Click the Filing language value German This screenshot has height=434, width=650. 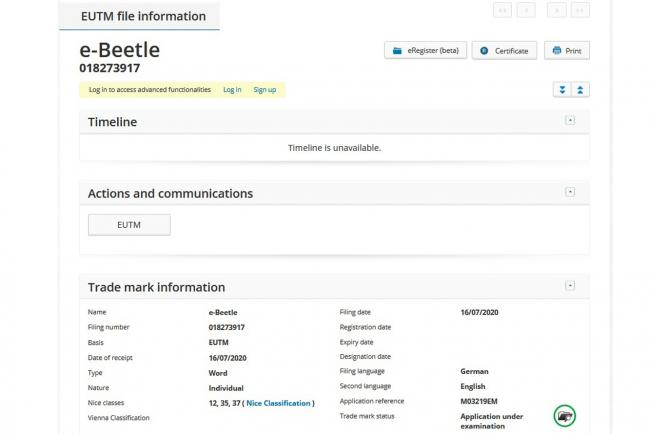[474, 371]
